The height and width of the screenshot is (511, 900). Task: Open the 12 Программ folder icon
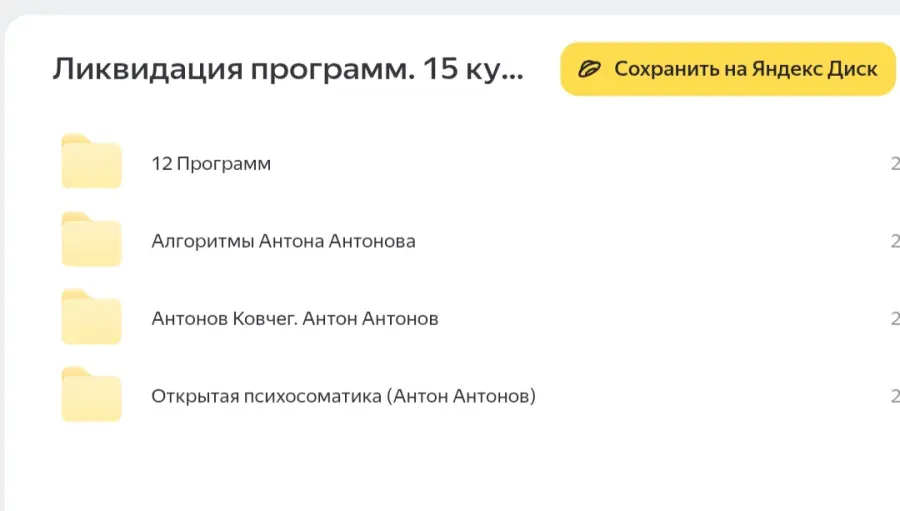[91, 163]
